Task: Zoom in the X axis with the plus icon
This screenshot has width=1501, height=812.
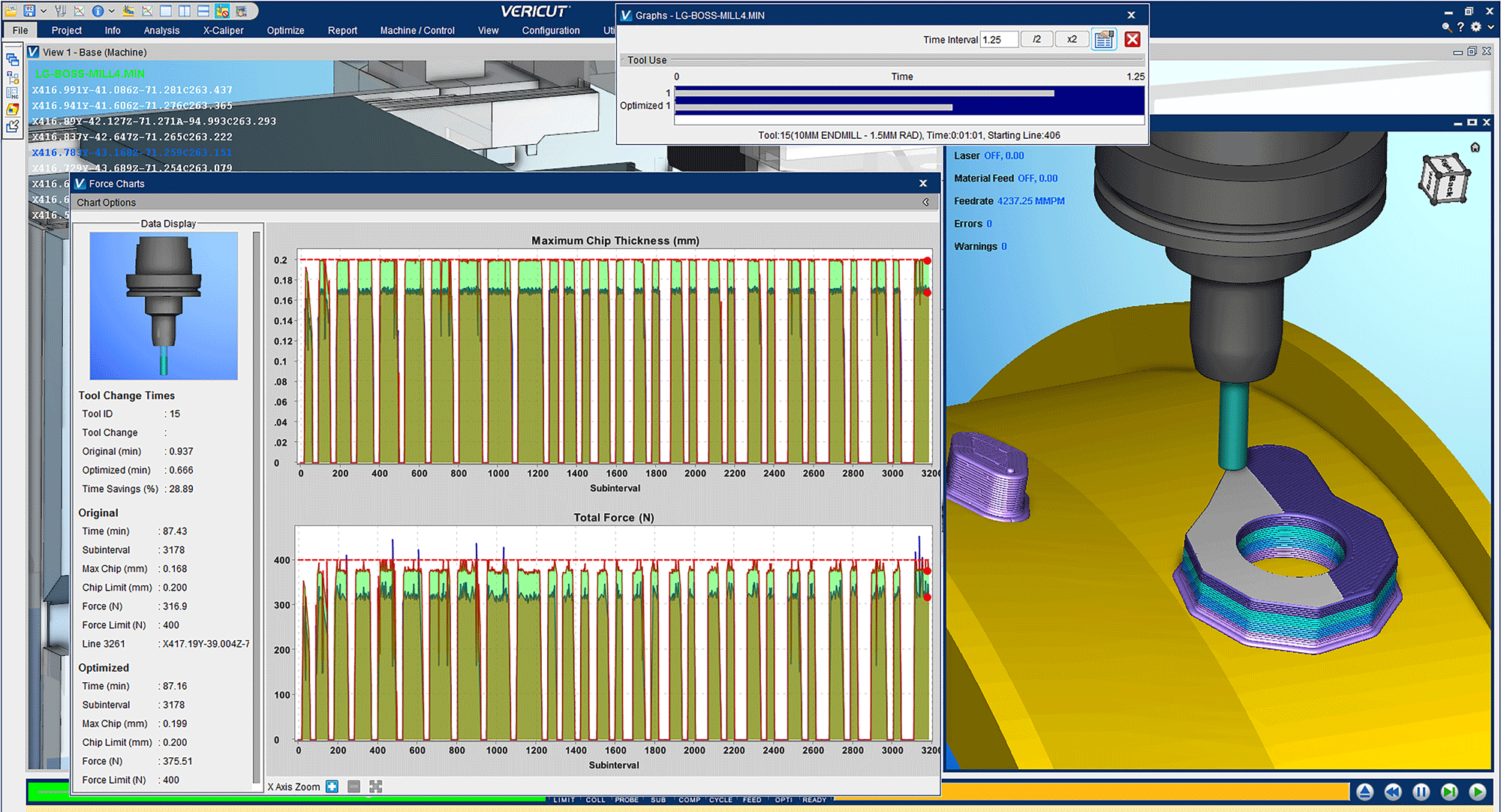Action: [x=332, y=786]
